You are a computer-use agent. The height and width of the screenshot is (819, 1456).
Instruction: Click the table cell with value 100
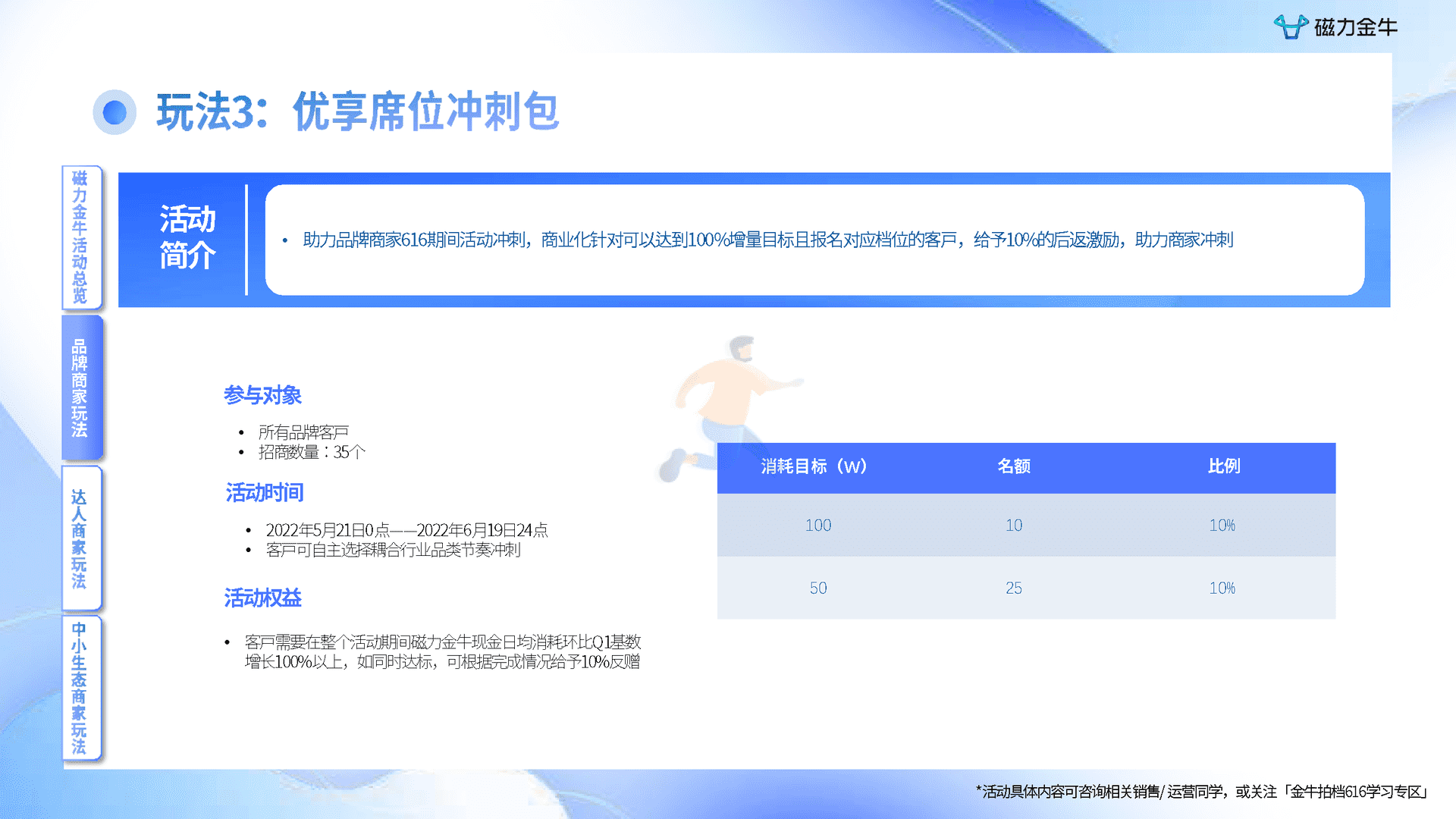click(x=818, y=525)
